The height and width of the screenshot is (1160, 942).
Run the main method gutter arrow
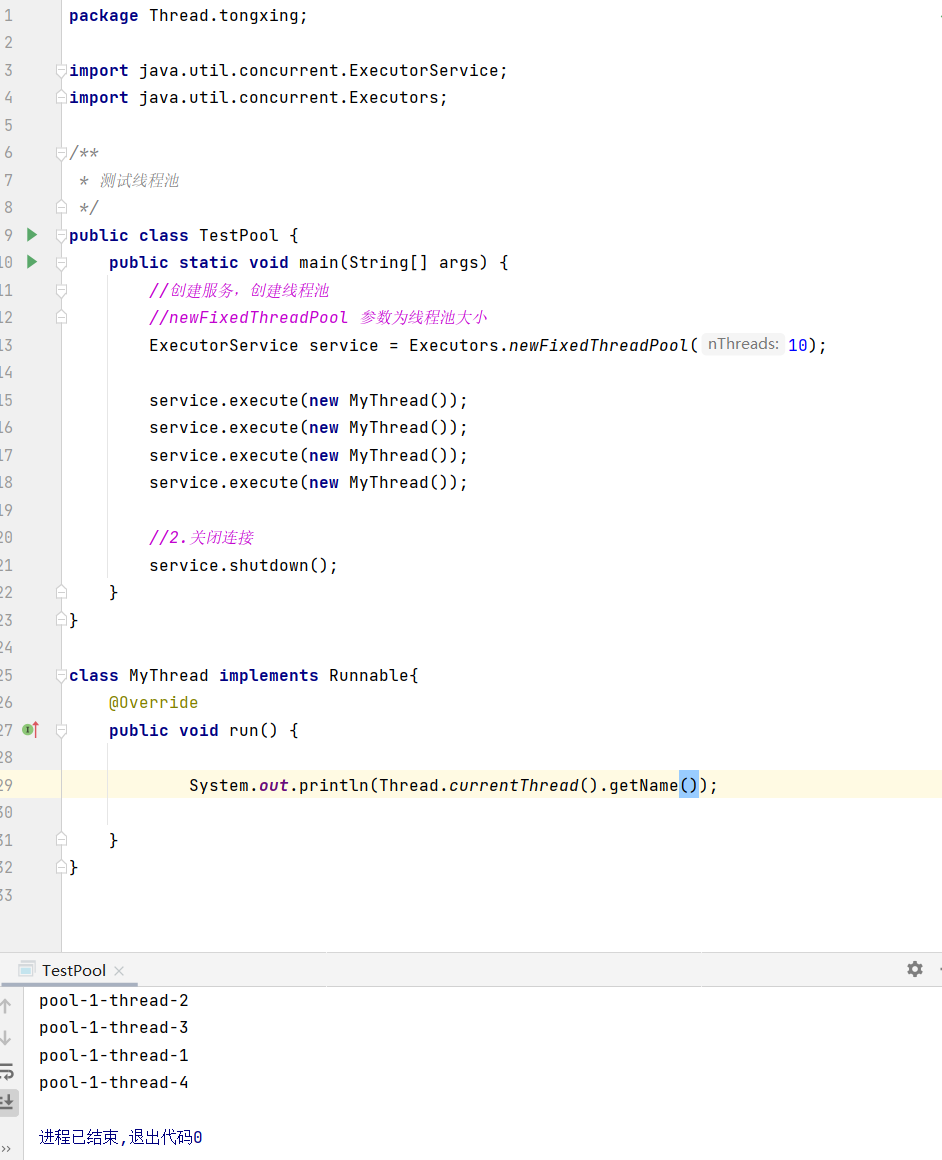tap(32, 262)
